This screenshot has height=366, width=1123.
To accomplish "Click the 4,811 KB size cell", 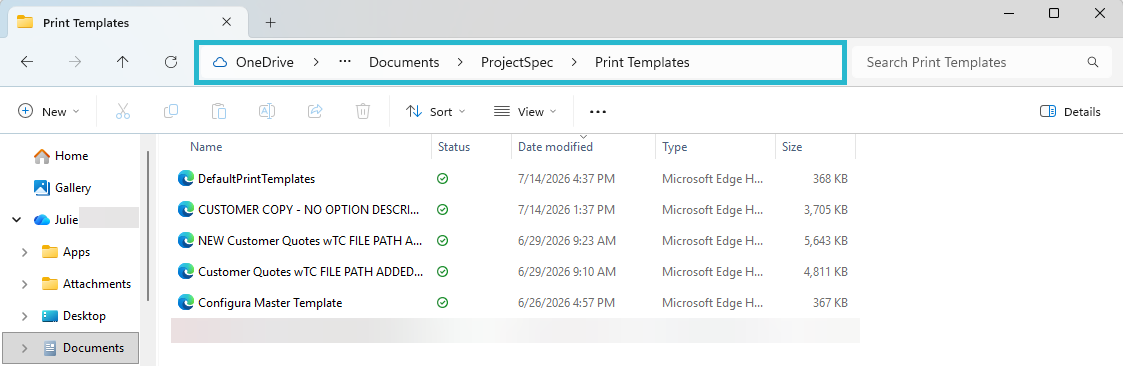I will coord(825,272).
